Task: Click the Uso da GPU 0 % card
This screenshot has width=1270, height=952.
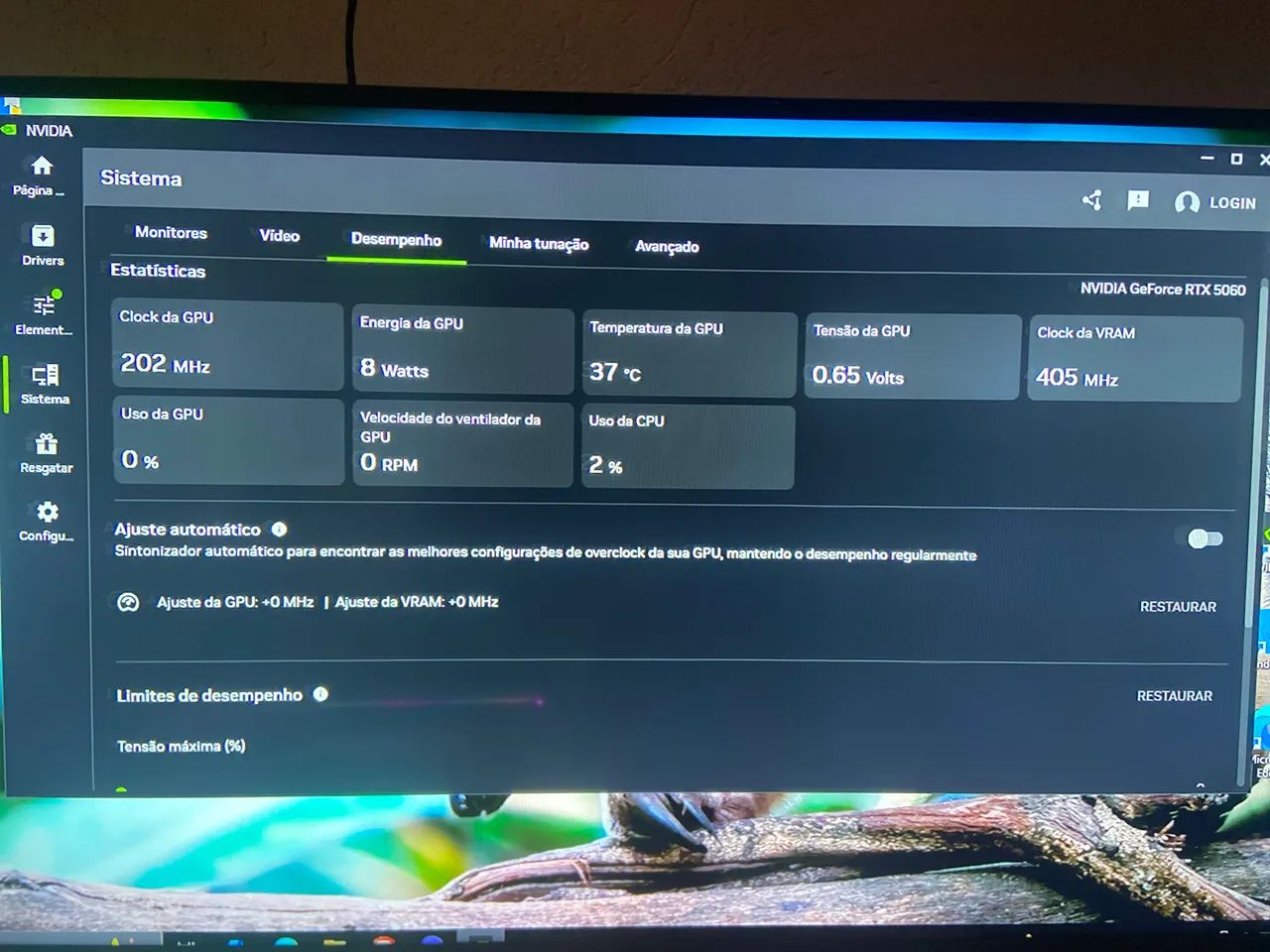Action: [228, 440]
